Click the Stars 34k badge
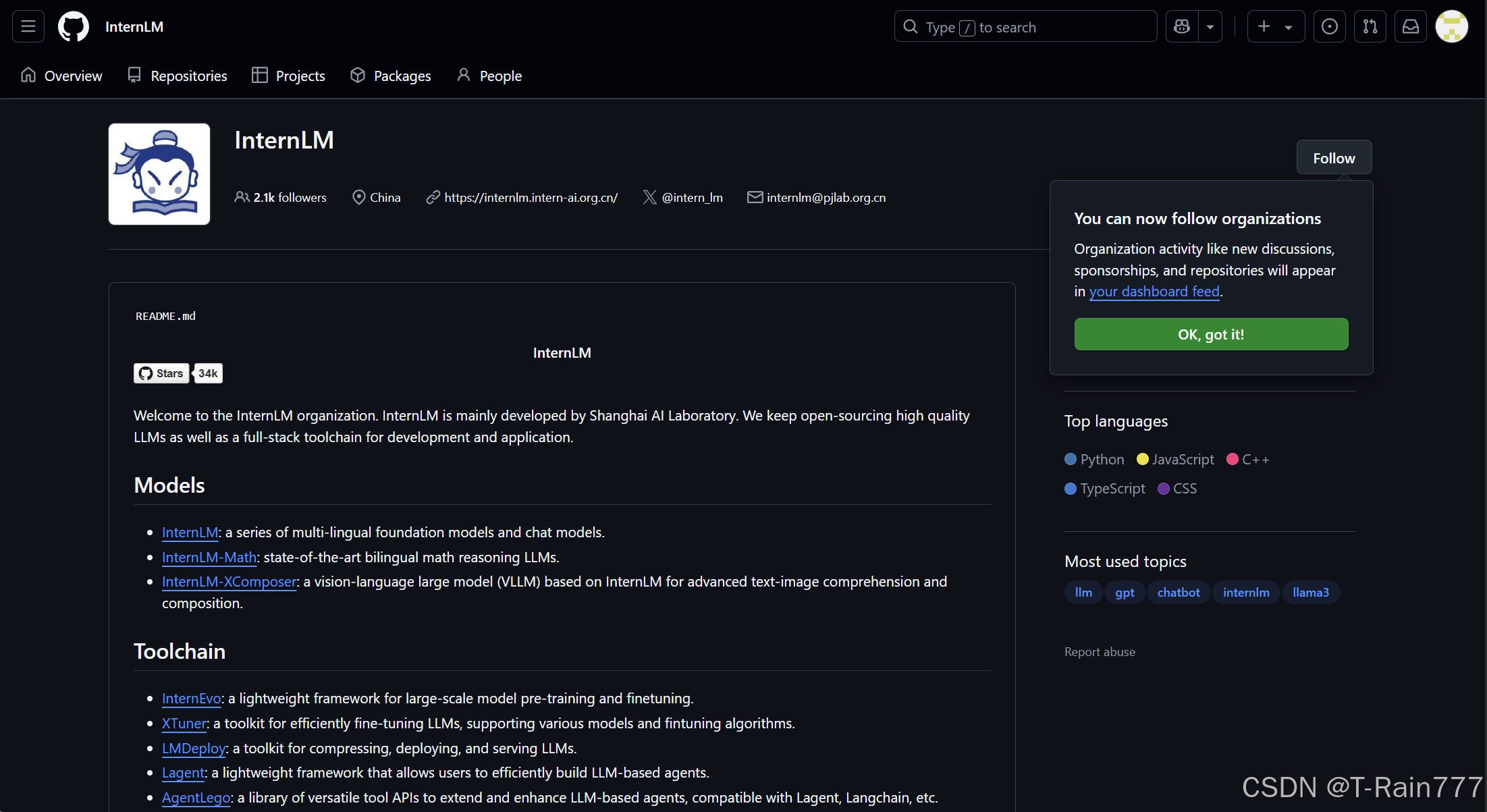The image size is (1487, 812). pyautogui.click(x=178, y=373)
